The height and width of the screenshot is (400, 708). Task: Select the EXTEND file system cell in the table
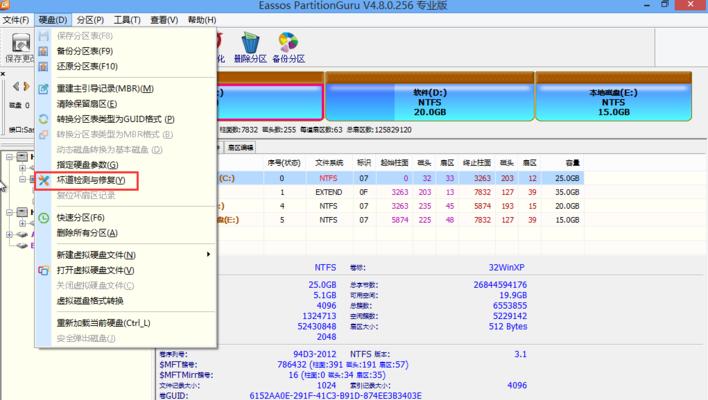coord(329,192)
